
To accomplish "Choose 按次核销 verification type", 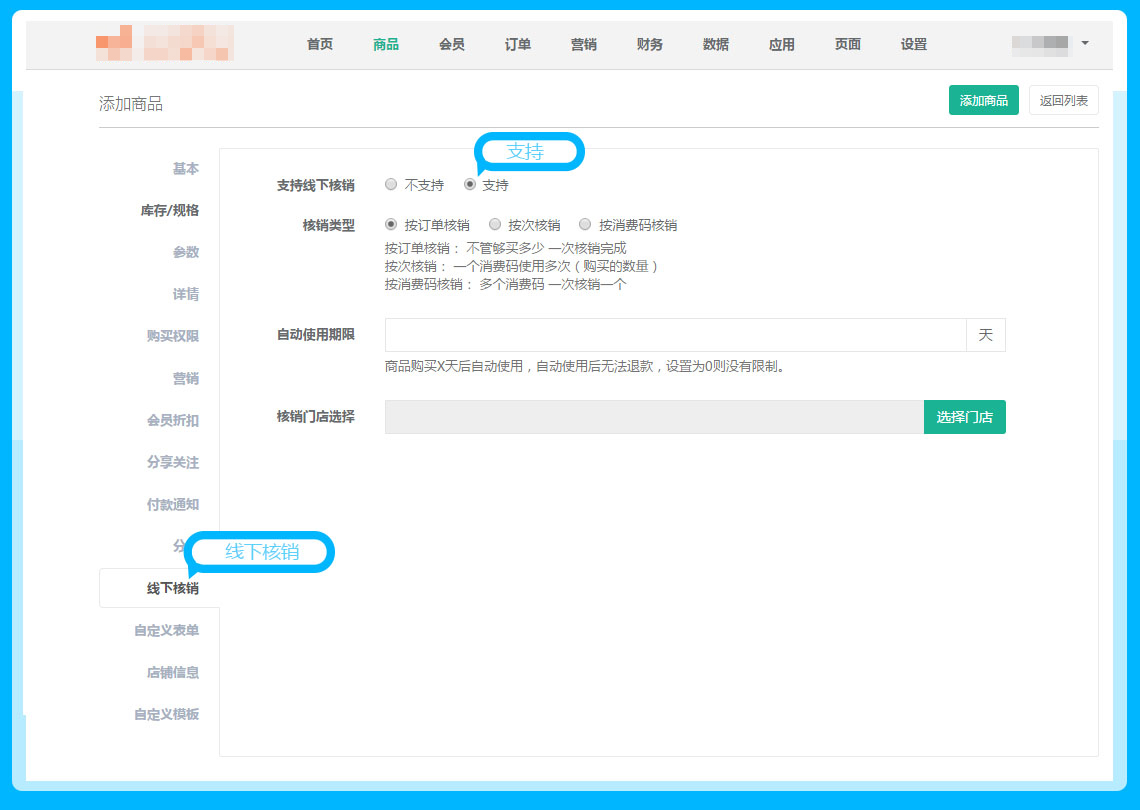I will tap(495, 225).
